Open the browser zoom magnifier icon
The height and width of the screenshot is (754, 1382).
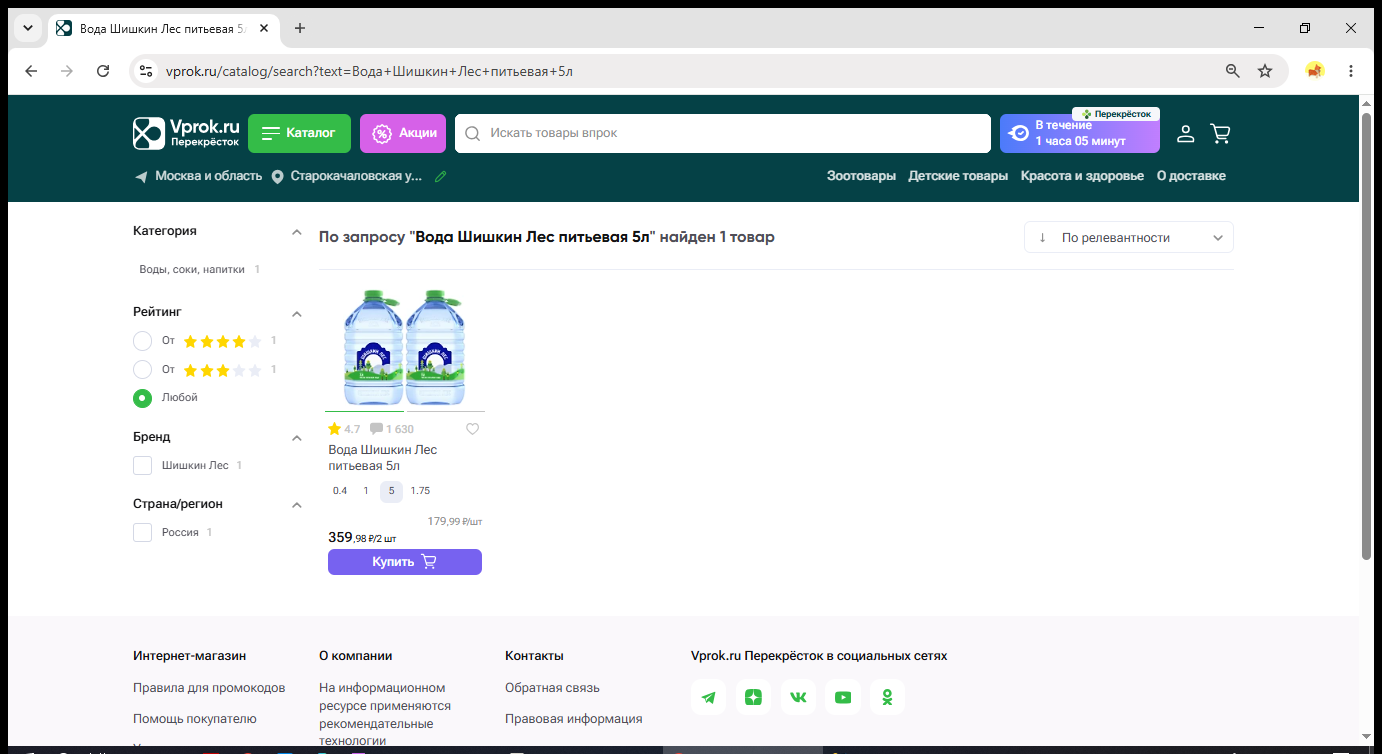pos(1233,71)
